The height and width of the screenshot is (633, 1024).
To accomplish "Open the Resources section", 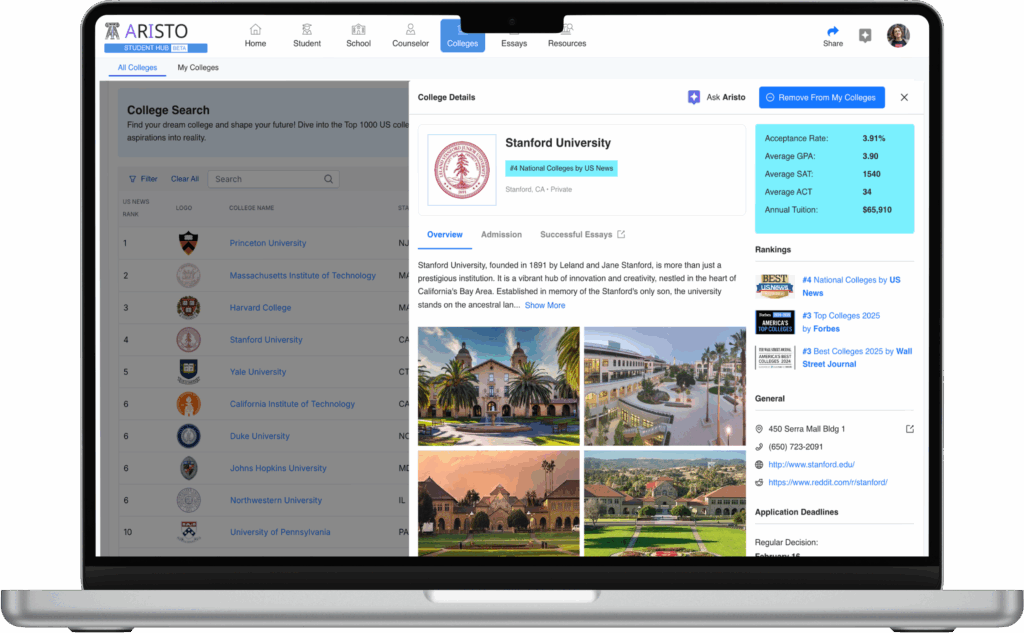I will [x=567, y=36].
